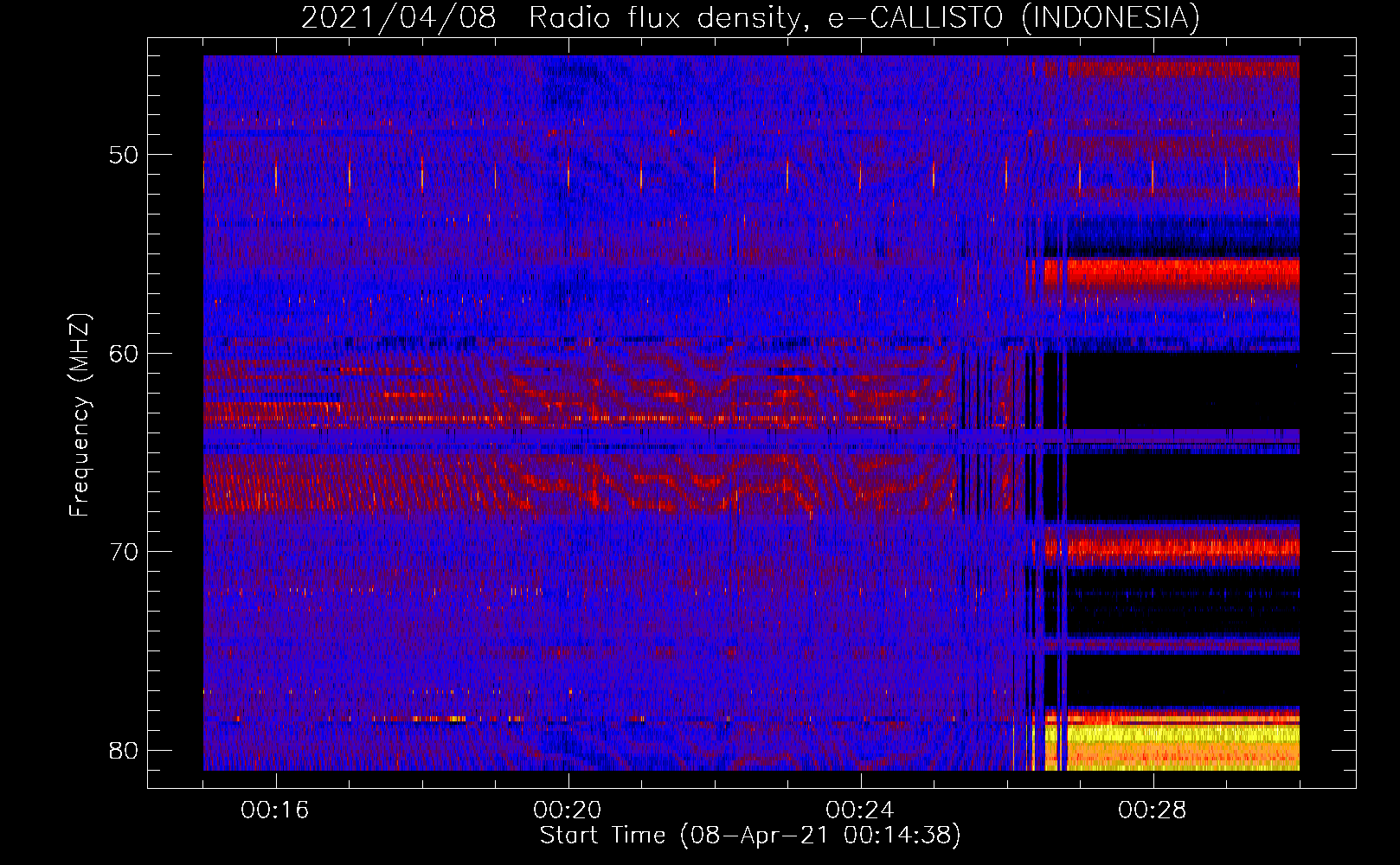Click the 60 MHz frequency tick label
Viewport: 1400px width, 865px height.
point(124,354)
